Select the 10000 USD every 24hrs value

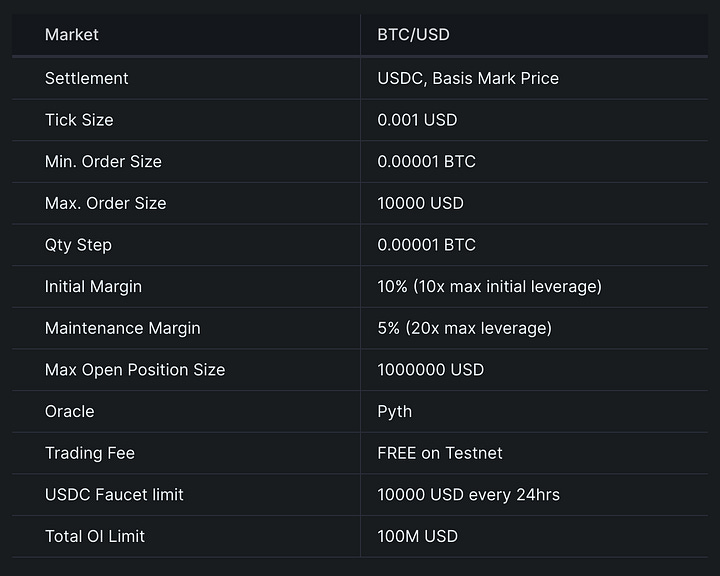point(468,495)
